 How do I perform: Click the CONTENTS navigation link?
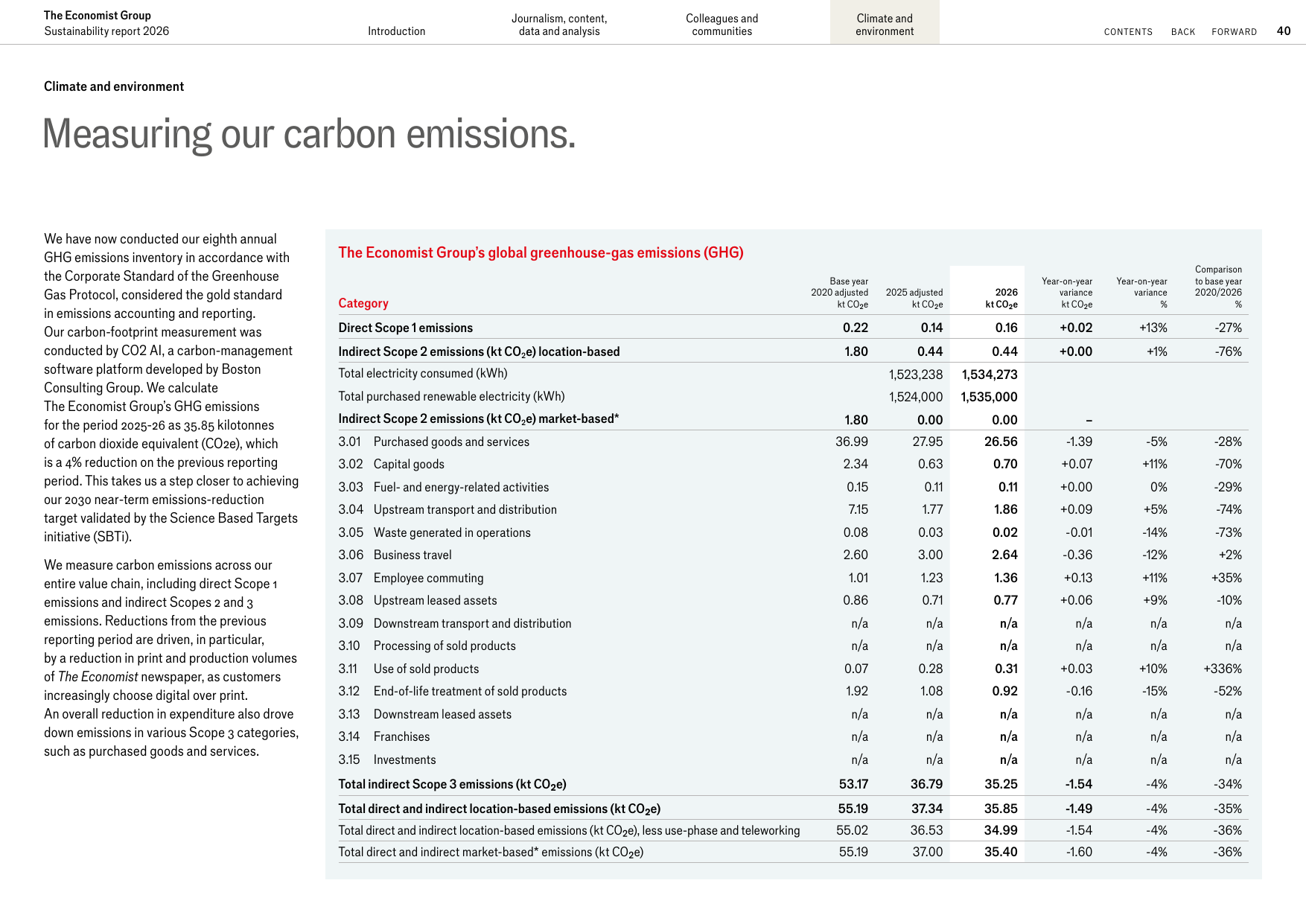[x=1128, y=32]
